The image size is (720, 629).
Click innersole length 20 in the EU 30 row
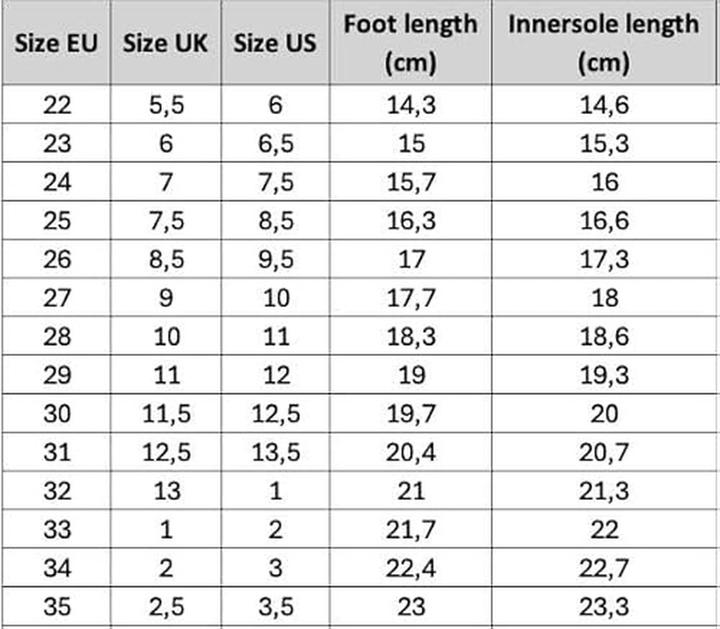point(604,413)
